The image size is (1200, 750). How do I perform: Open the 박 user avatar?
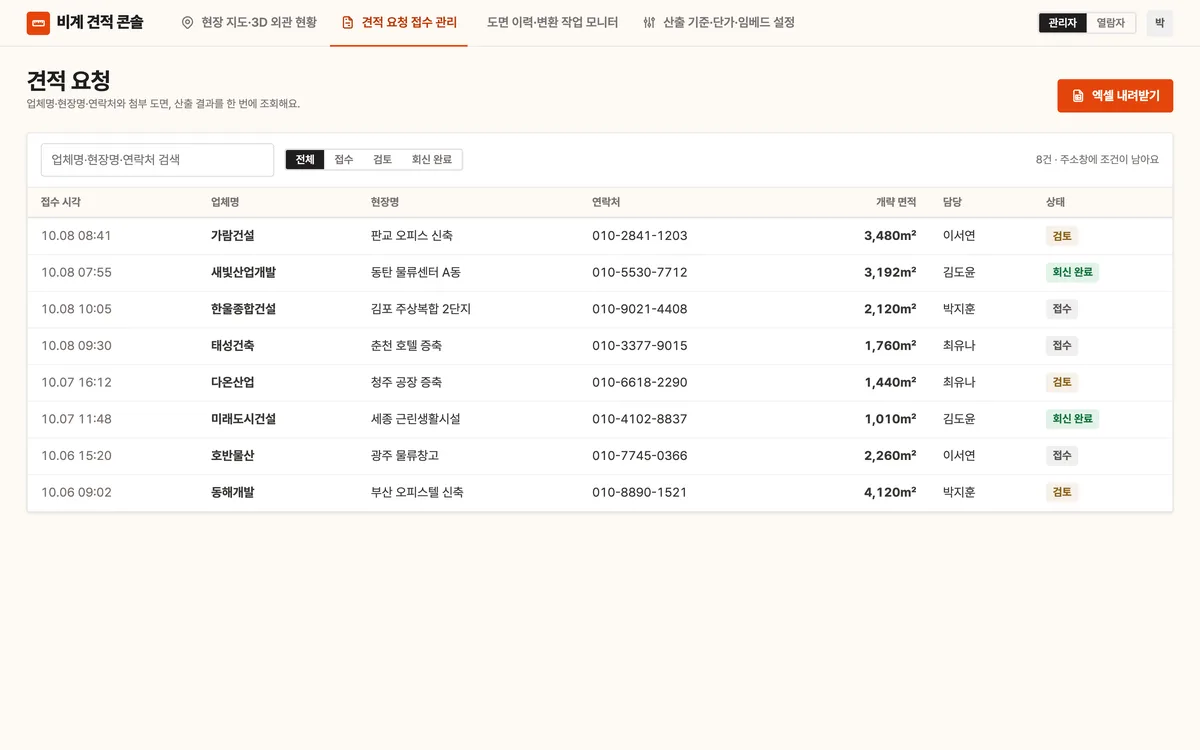click(1160, 22)
